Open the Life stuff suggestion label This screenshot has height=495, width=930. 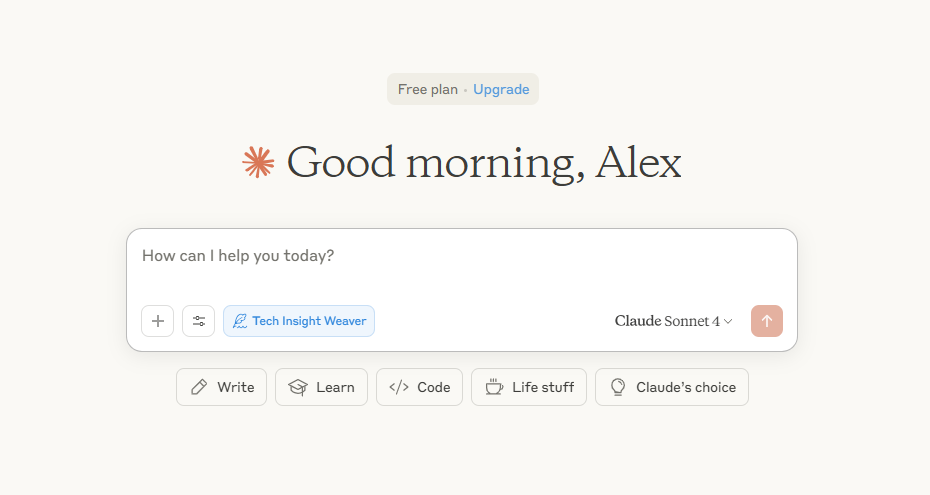(x=543, y=387)
